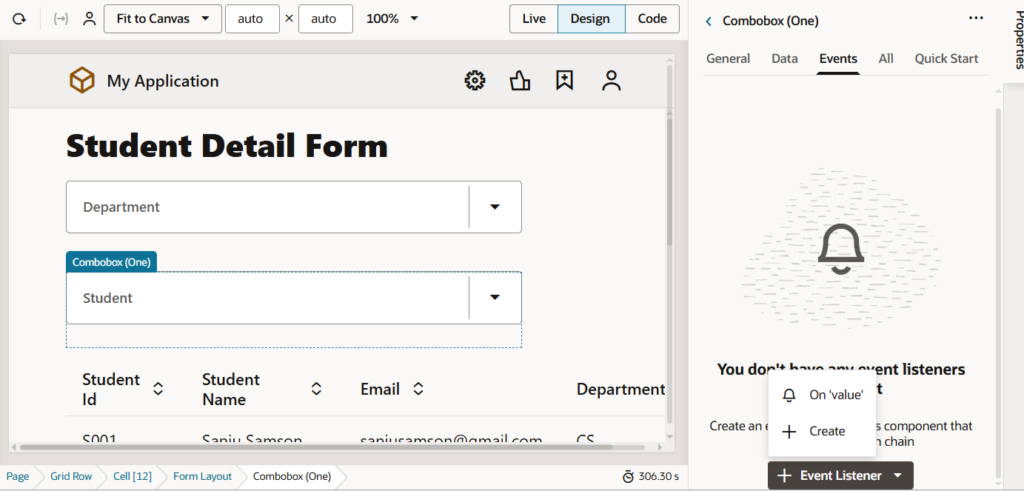1024x491 pixels.
Task: Click the refresh canvas icon
Action: pos(18,19)
